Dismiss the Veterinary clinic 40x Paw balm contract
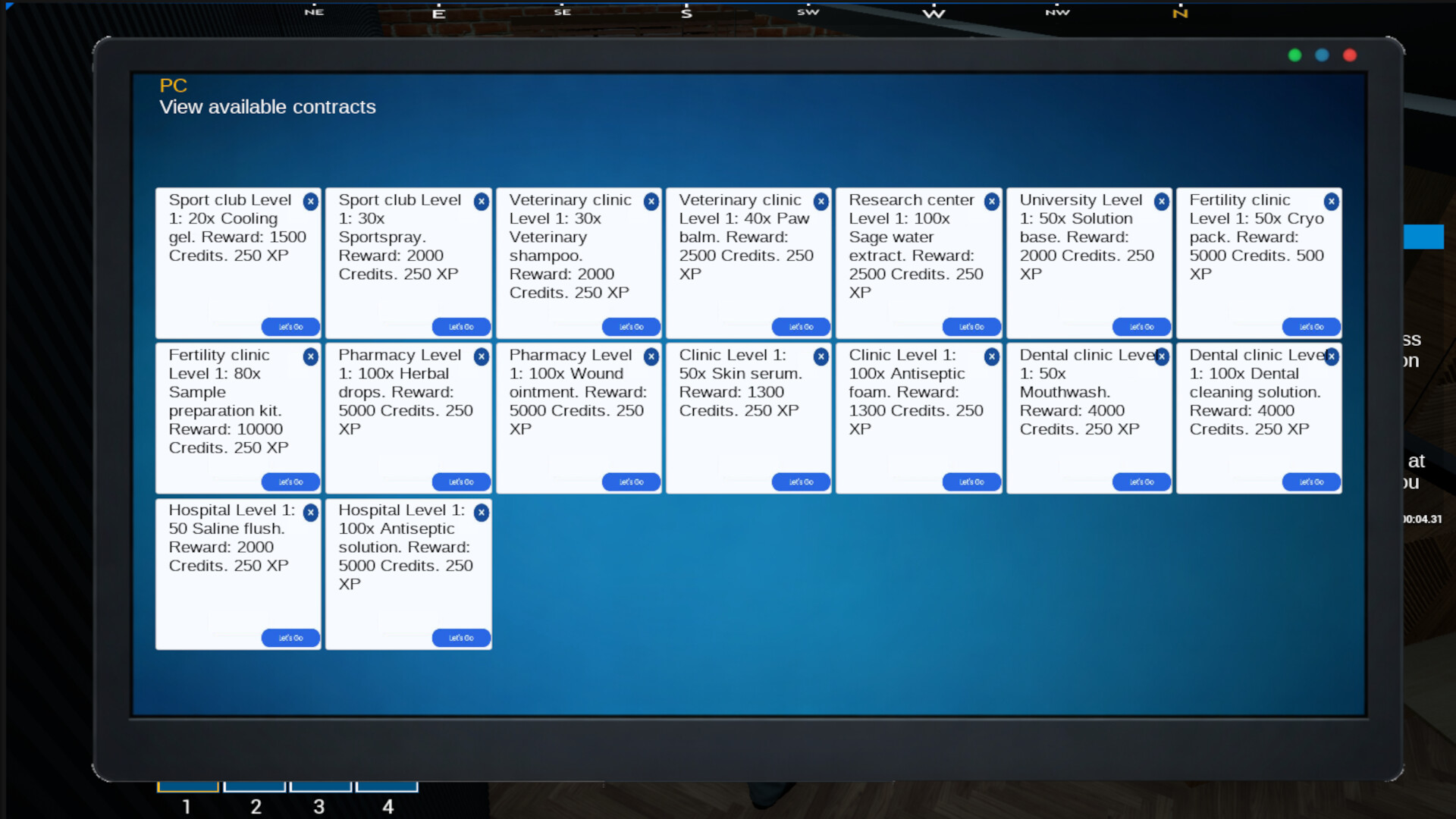This screenshot has height=819, width=1456. point(822,202)
